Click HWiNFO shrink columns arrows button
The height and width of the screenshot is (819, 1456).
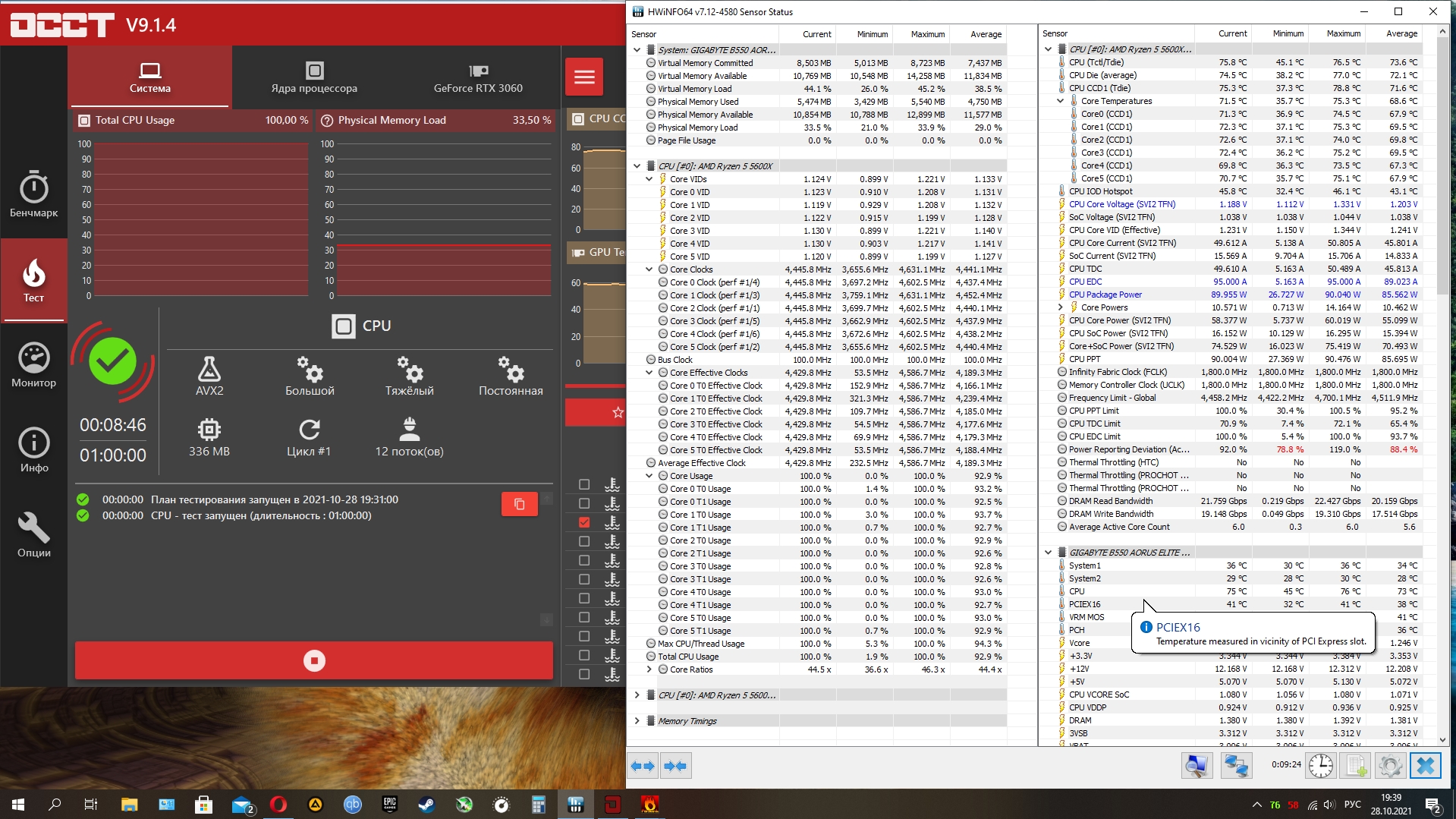point(675,766)
